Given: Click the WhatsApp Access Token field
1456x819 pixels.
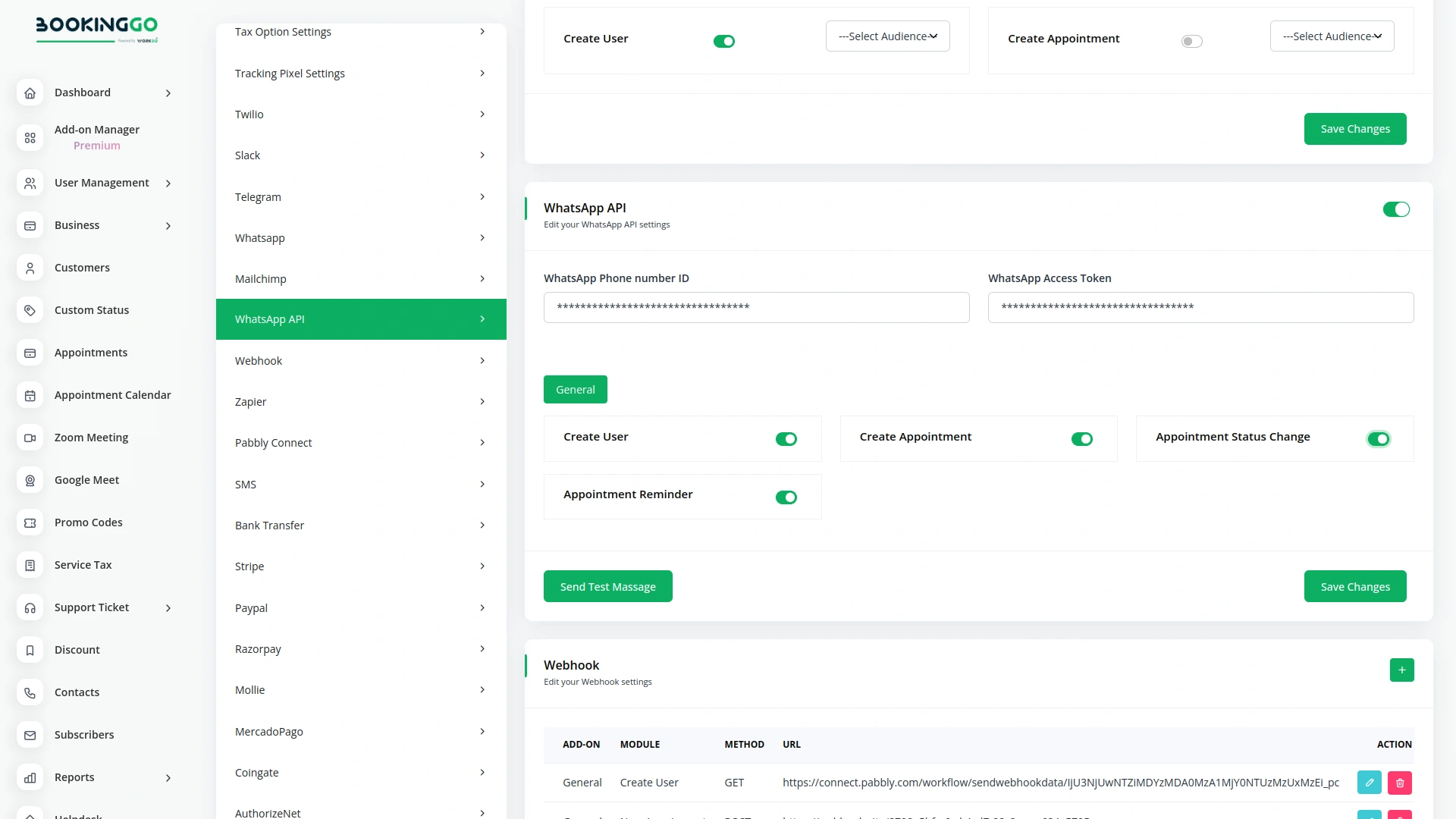Looking at the screenshot, I should click(1200, 308).
